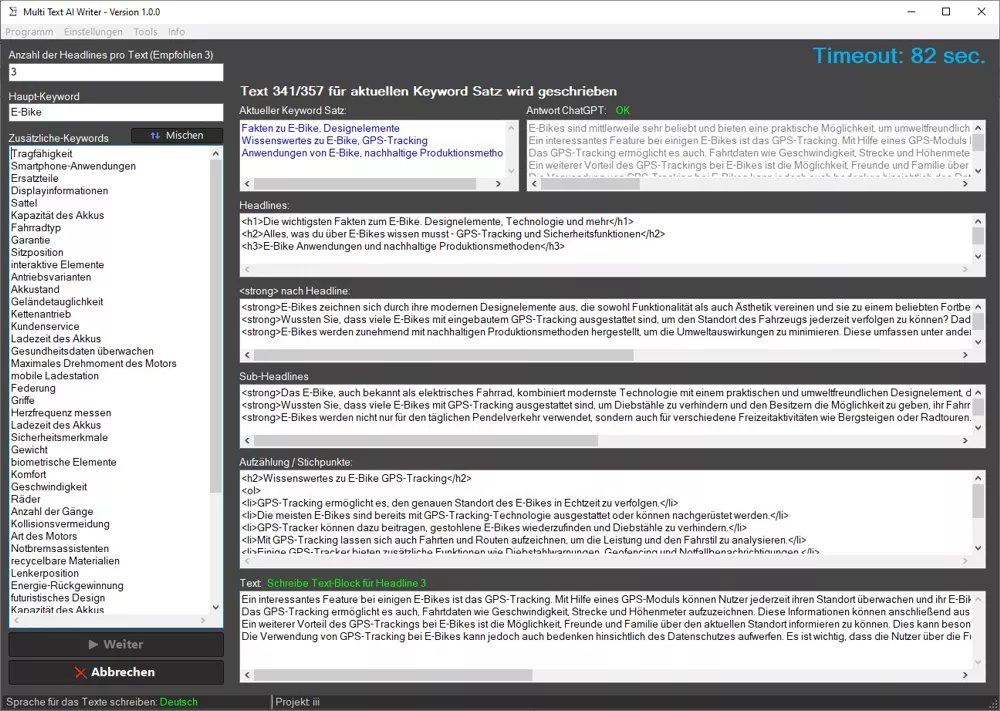The image size is (1000, 711).
Task: Select interaktive Elemente keyword
Action: (57, 265)
